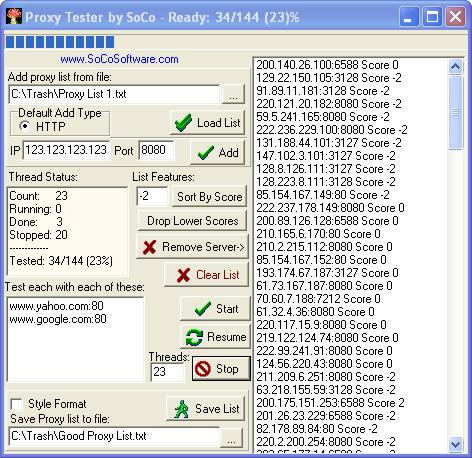The height and width of the screenshot is (458, 472).
Task: Open the www.SoCoSoftware.com link
Action: (119, 59)
